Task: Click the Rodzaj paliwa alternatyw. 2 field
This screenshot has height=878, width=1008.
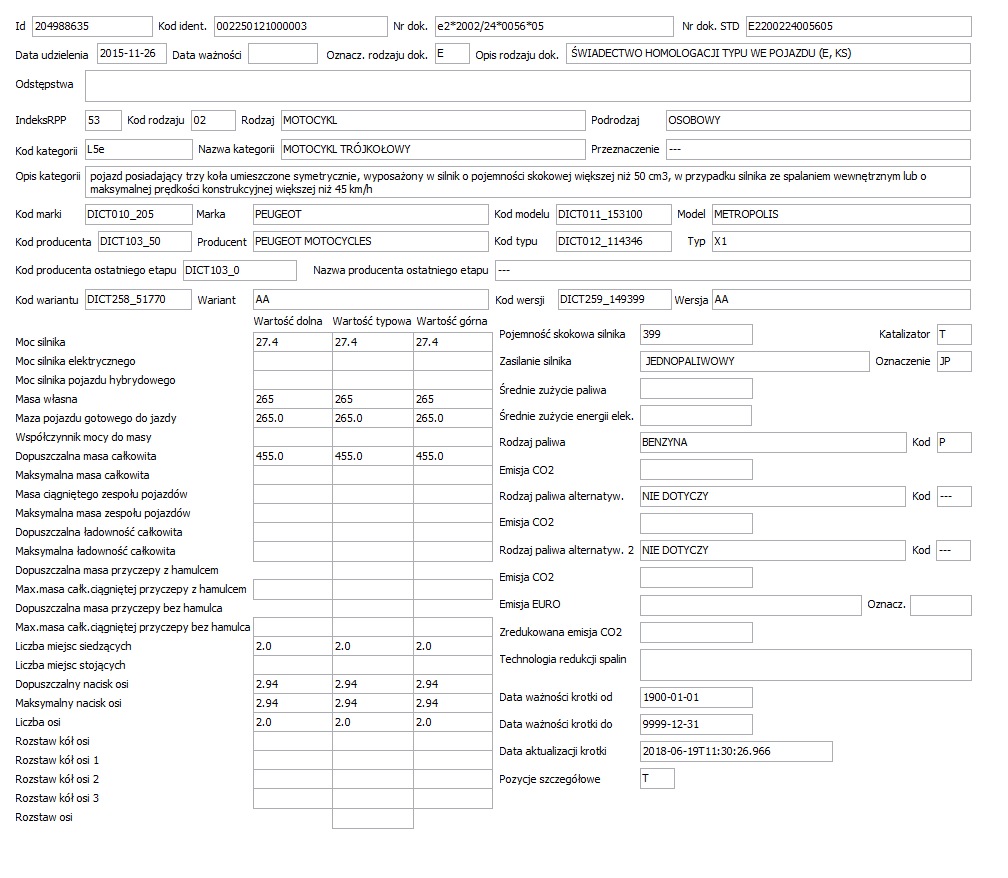Action: 773,550
